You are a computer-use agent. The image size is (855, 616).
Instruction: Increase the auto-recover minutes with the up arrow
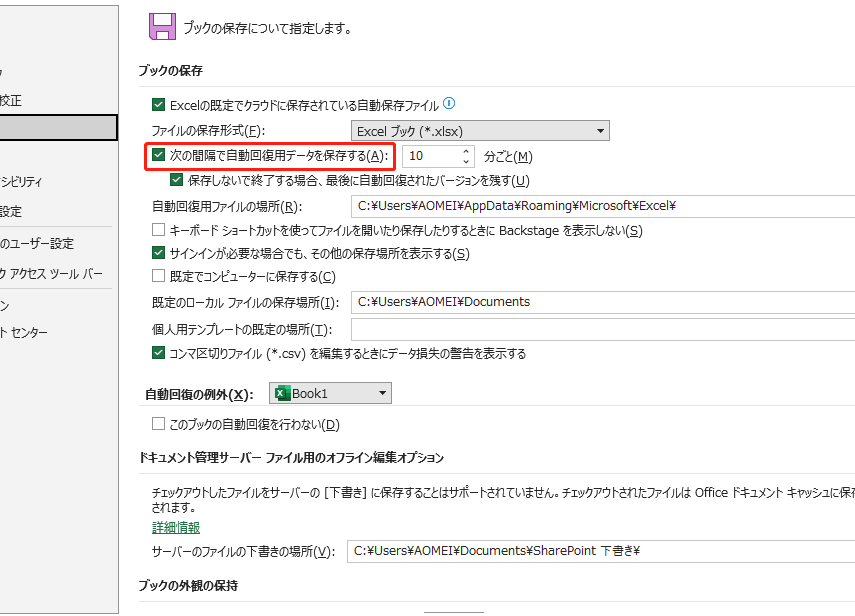[466, 151]
